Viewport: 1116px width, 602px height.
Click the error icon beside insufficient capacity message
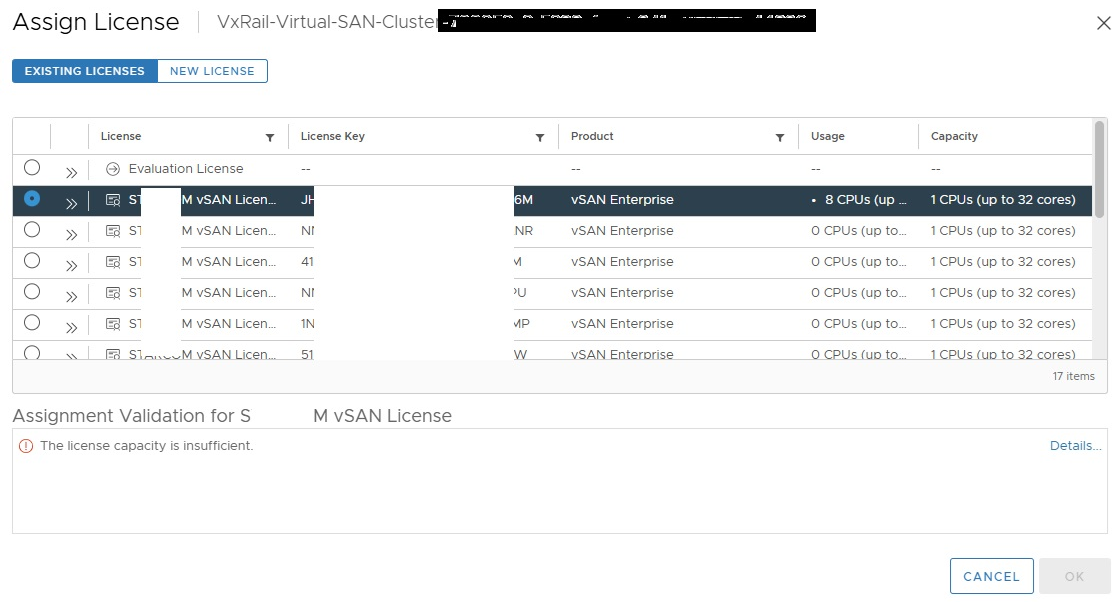[x=26, y=446]
